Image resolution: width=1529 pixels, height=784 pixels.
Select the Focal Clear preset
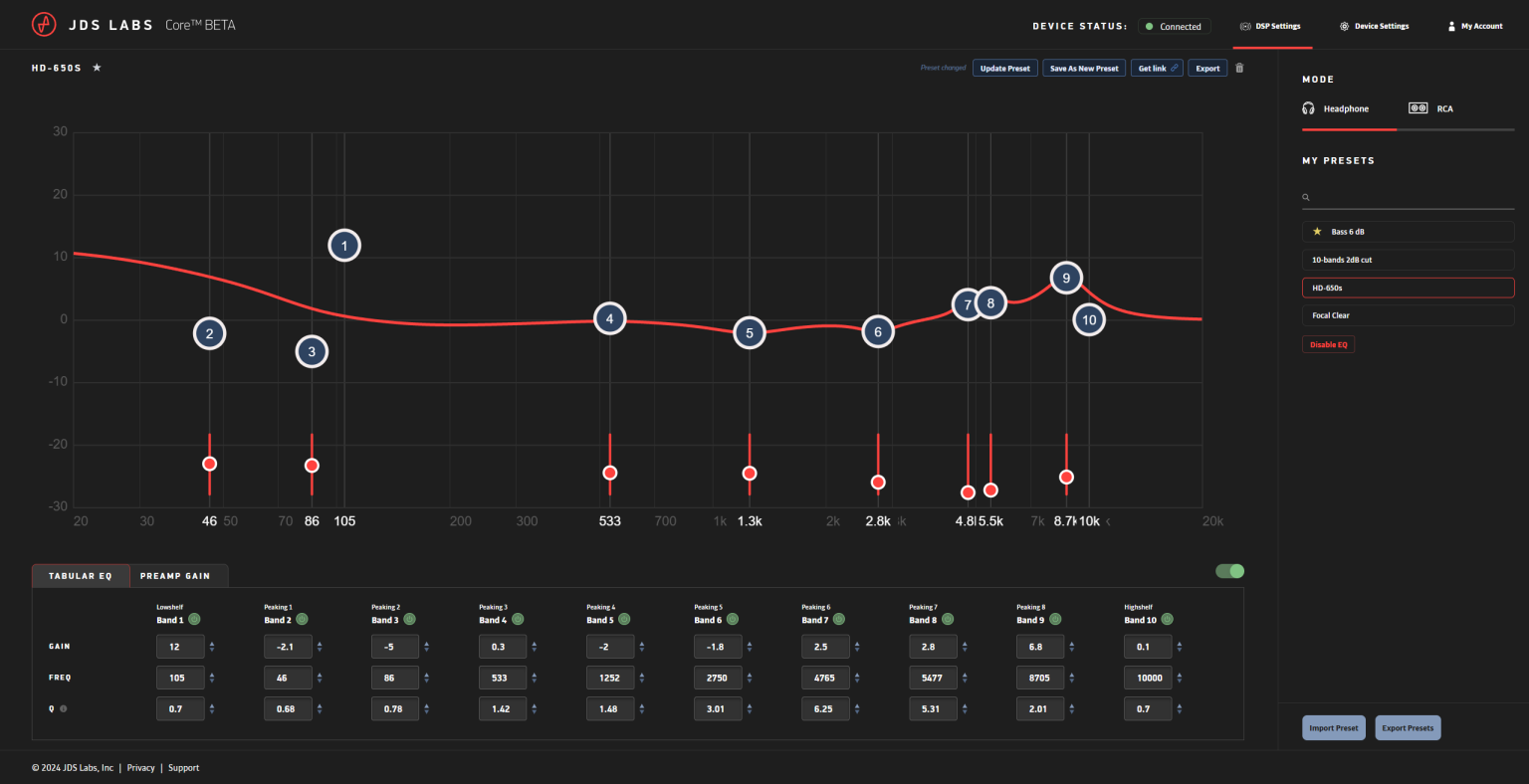click(1408, 315)
